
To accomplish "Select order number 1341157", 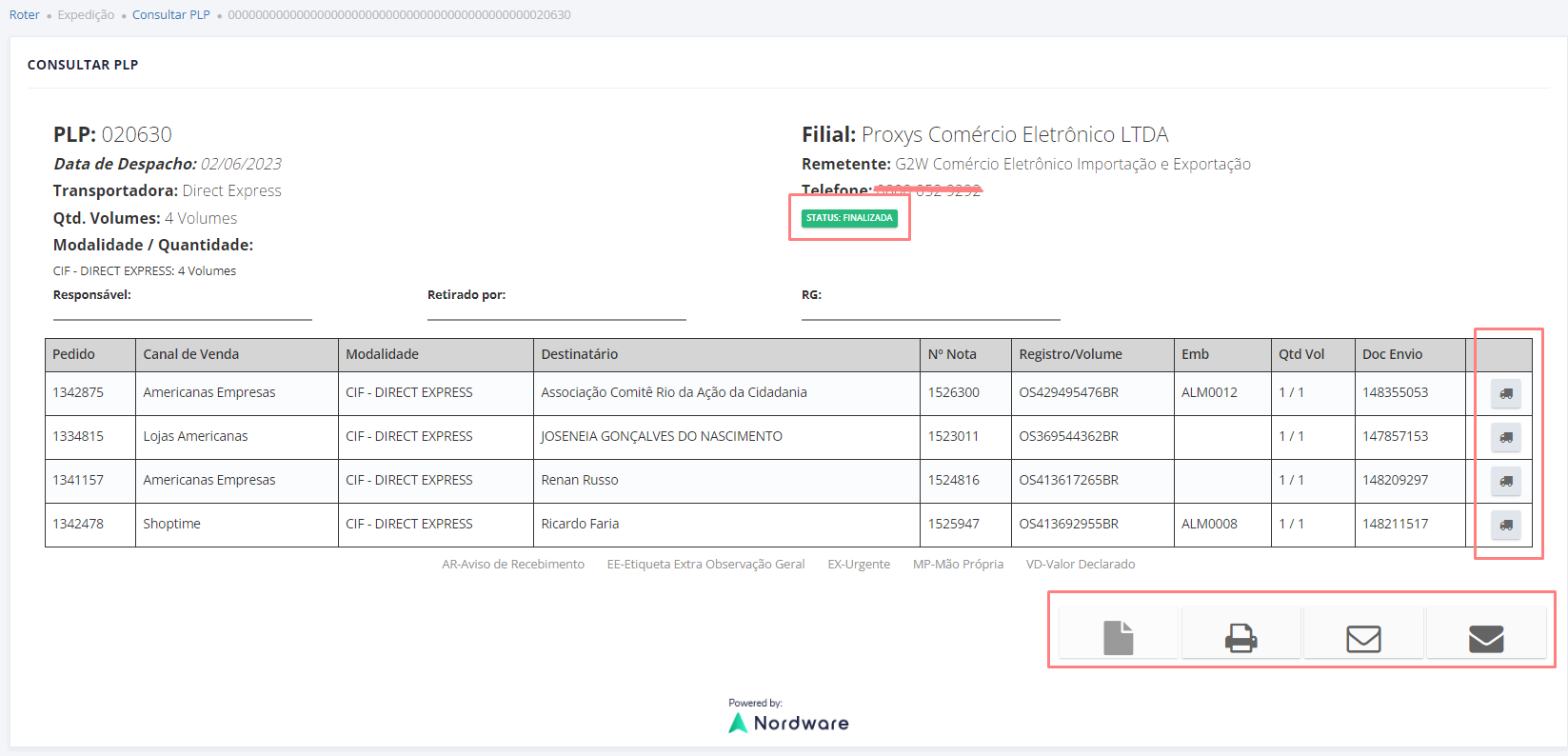I will [78, 480].
